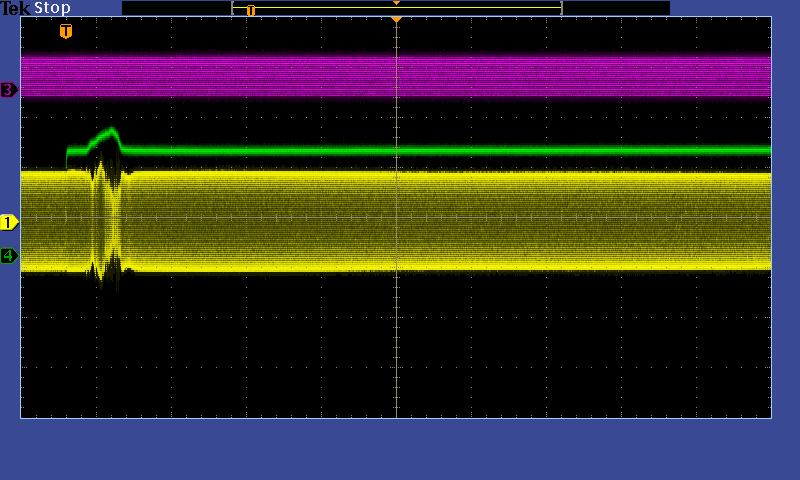Click the Tek logo in top corner
Image resolution: width=800 pixels, height=480 pixels.
pos(15,8)
